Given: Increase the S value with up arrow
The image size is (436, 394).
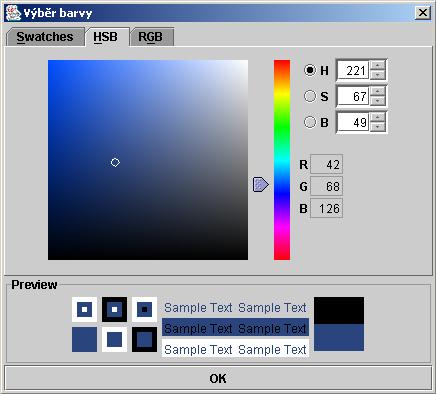Looking at the screenshot, I should point(378,92).
